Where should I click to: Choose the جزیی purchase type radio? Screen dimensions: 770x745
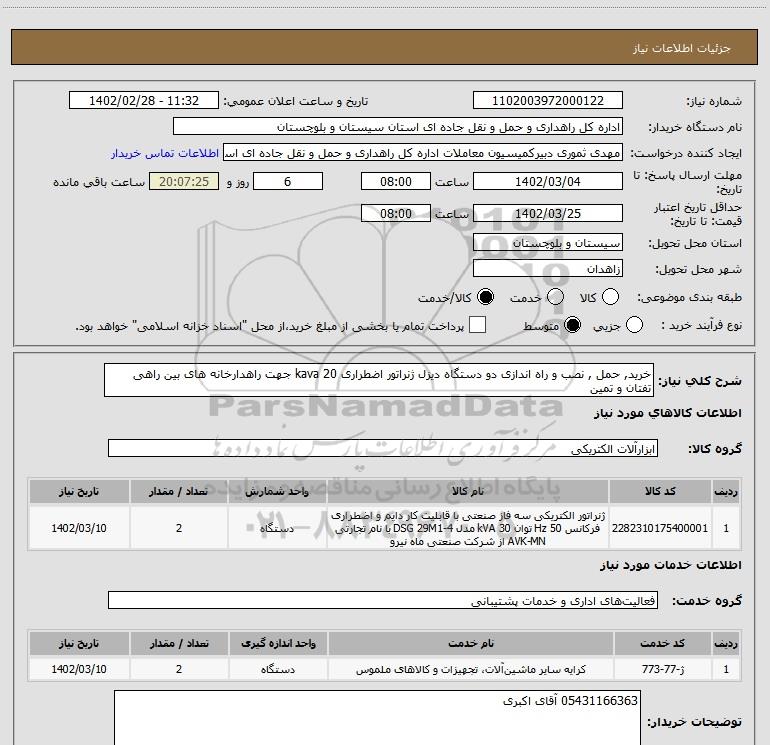(634, 325)
